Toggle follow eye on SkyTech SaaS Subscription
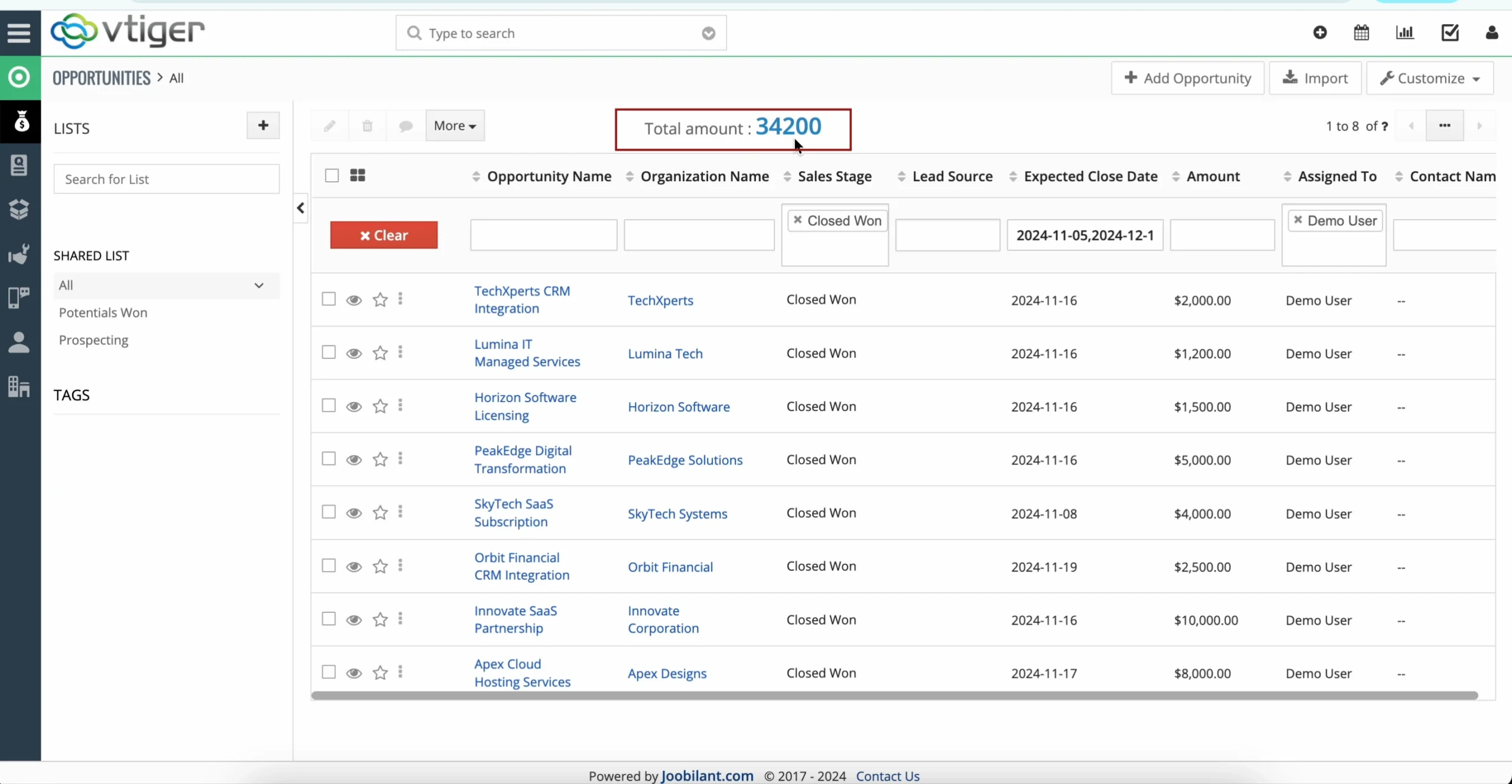Image resolution: width=1512 pixels, height=784 pixels. 354,512
